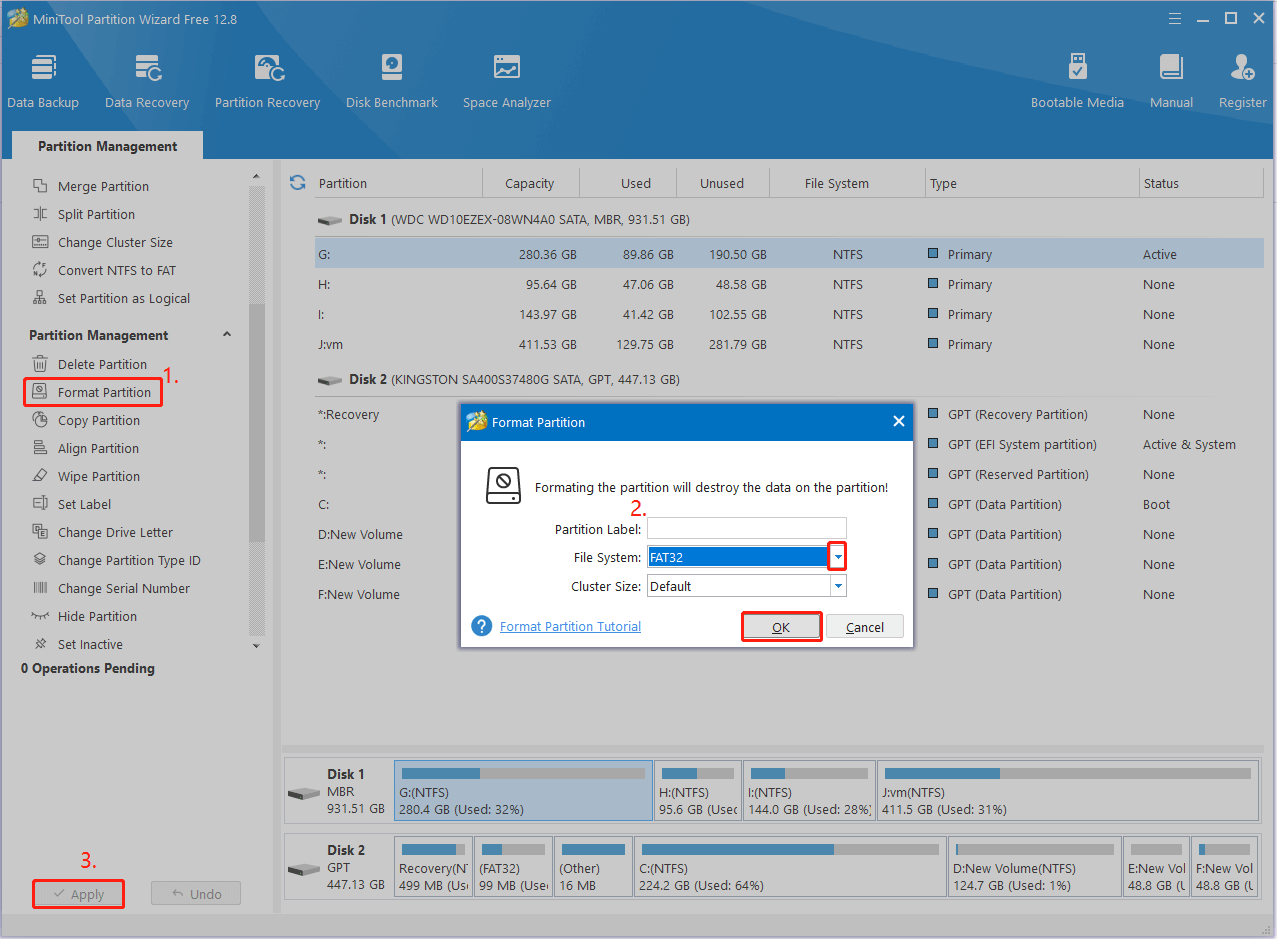Select Disk 2 GPT label in disk map
This screenshot has height=939, width=1277.
[x=338, y=866]
